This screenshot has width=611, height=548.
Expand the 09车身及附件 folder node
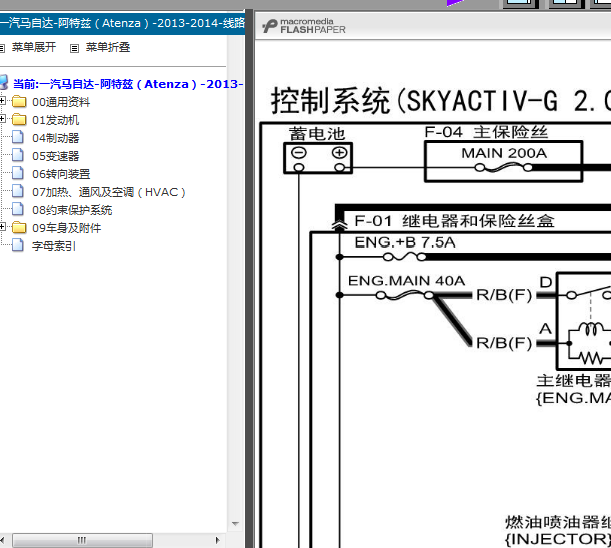pyautogui.click(x=2, y=226)
